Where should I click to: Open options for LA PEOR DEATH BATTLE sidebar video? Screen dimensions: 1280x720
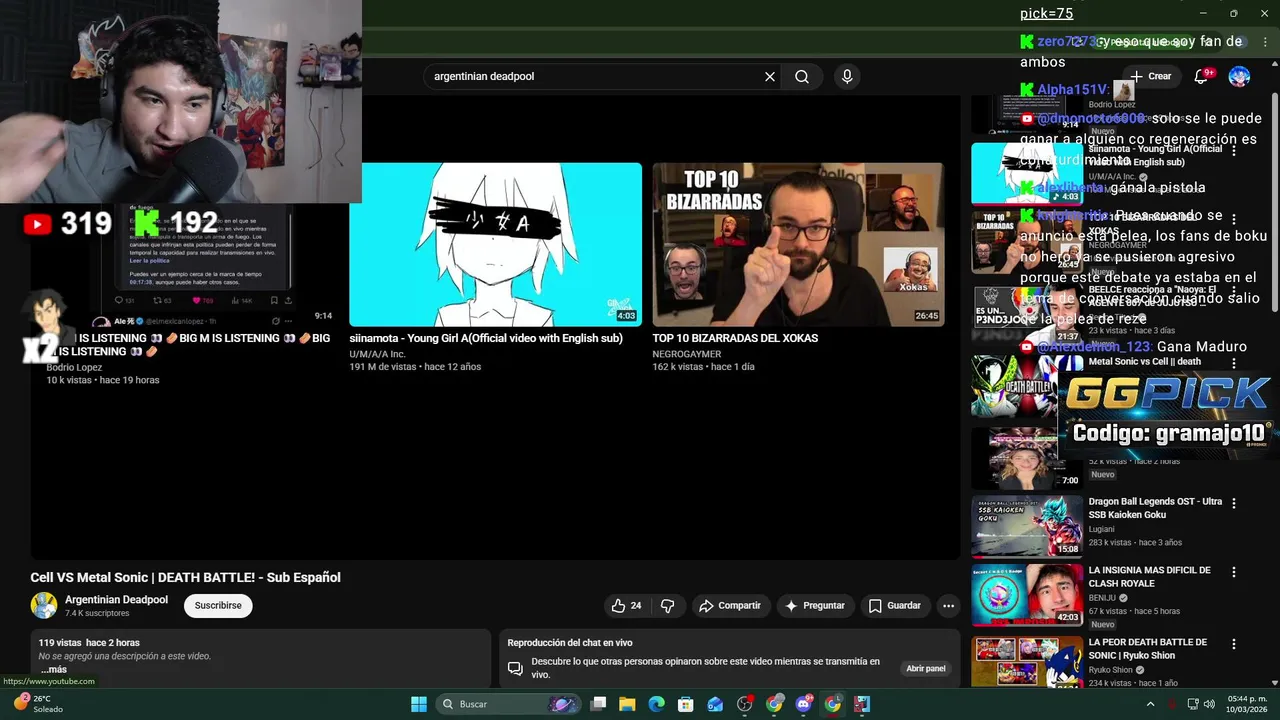1234,644
